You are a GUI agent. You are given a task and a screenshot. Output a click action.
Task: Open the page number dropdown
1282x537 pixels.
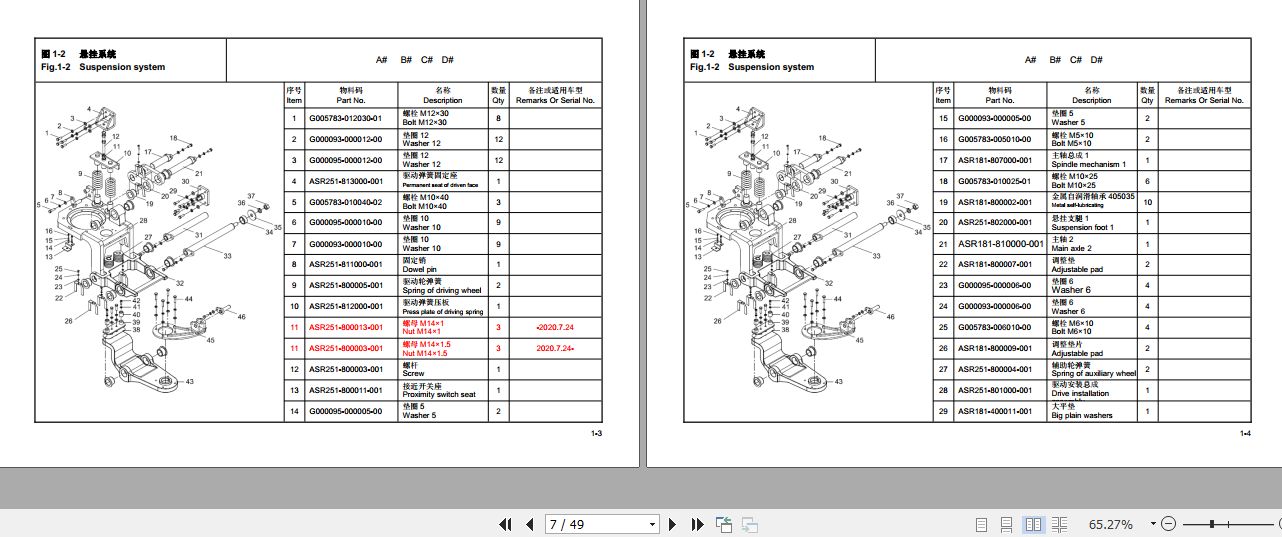653,524
